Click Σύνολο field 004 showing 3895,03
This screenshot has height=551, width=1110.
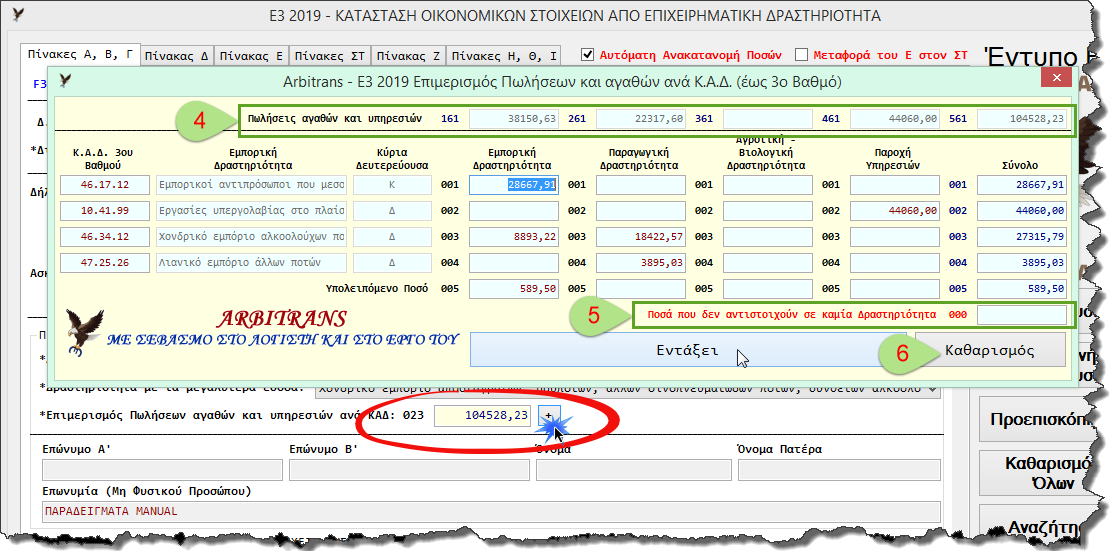1022,263
